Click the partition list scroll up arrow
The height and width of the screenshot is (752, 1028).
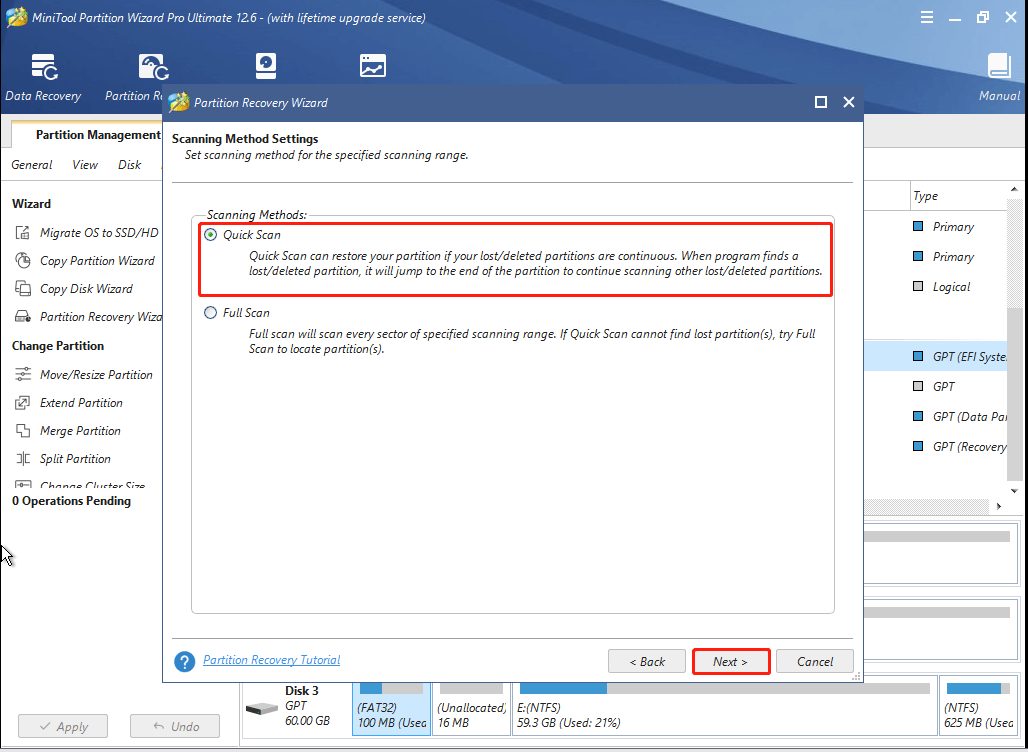click(1014, 190)
